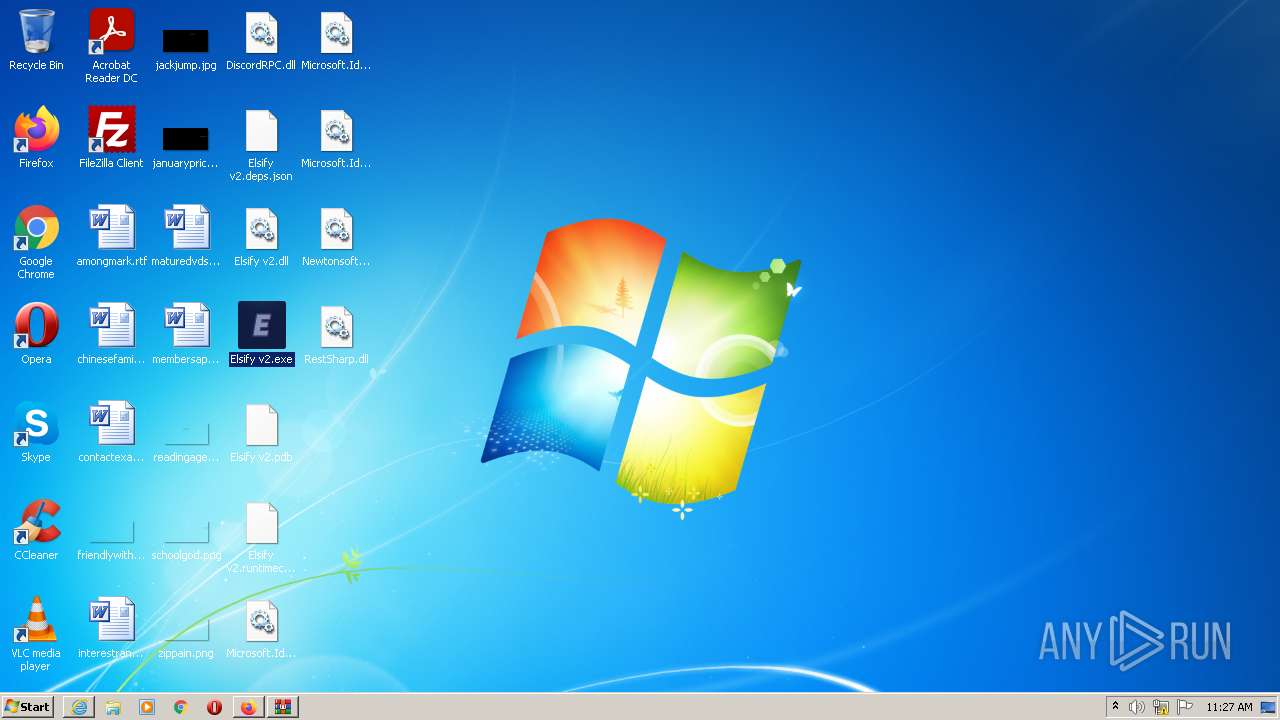Select chinesefami... Word document

pyautogui.click(x=111, y=334)
